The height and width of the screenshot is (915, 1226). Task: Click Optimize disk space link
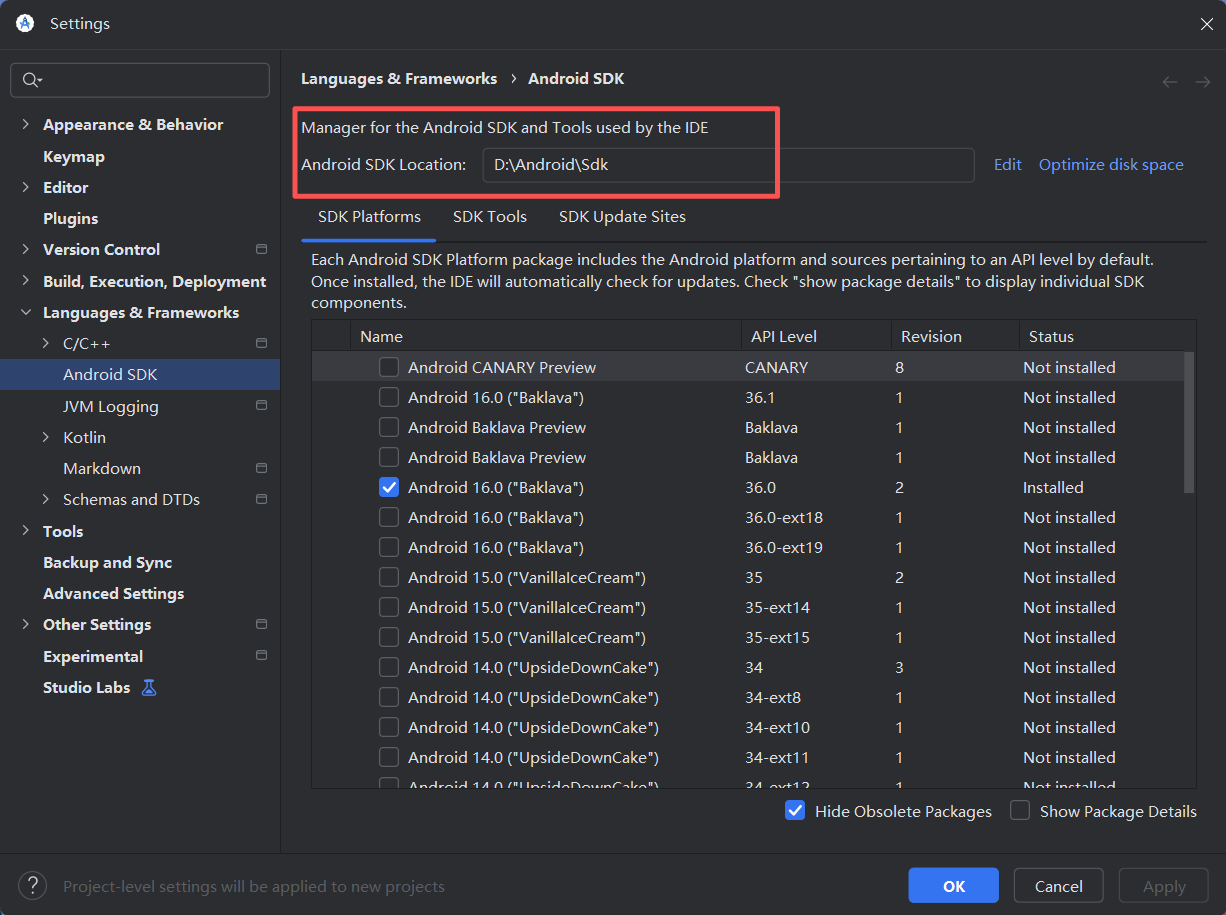(1111, 164)
